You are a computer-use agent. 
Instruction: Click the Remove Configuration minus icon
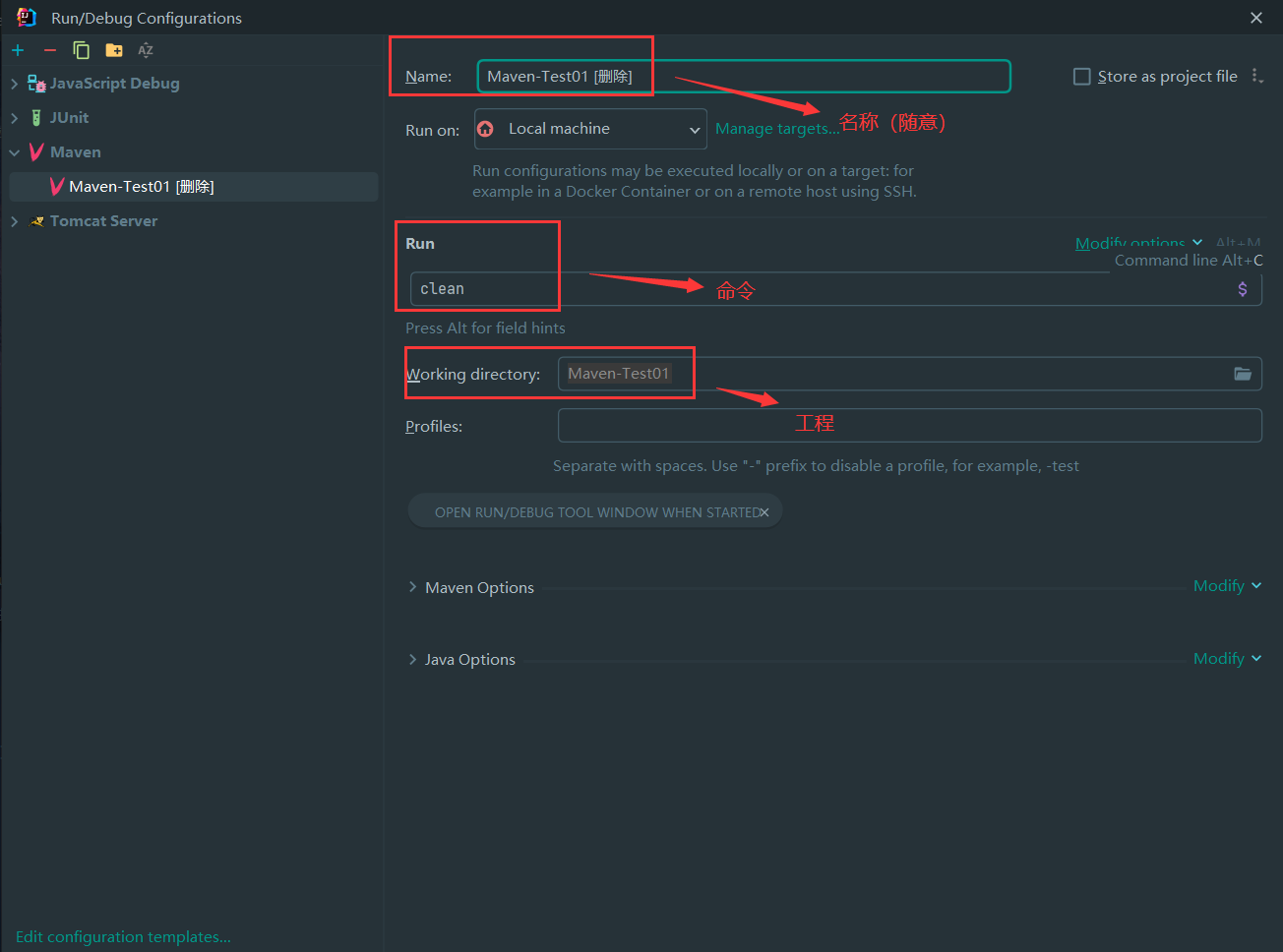click(x=50, y=50)
